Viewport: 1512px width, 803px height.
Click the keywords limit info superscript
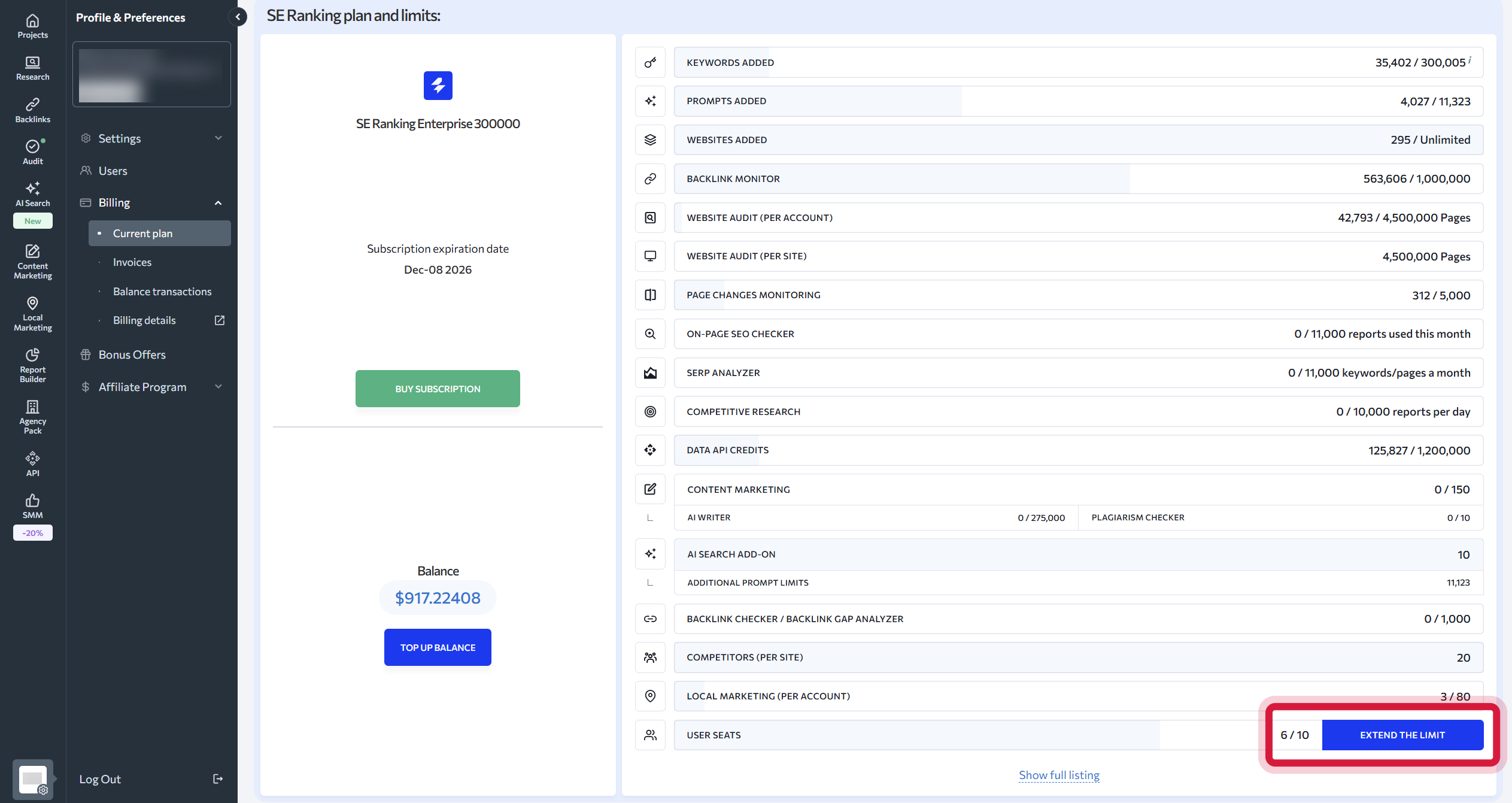pos(1470,59)
